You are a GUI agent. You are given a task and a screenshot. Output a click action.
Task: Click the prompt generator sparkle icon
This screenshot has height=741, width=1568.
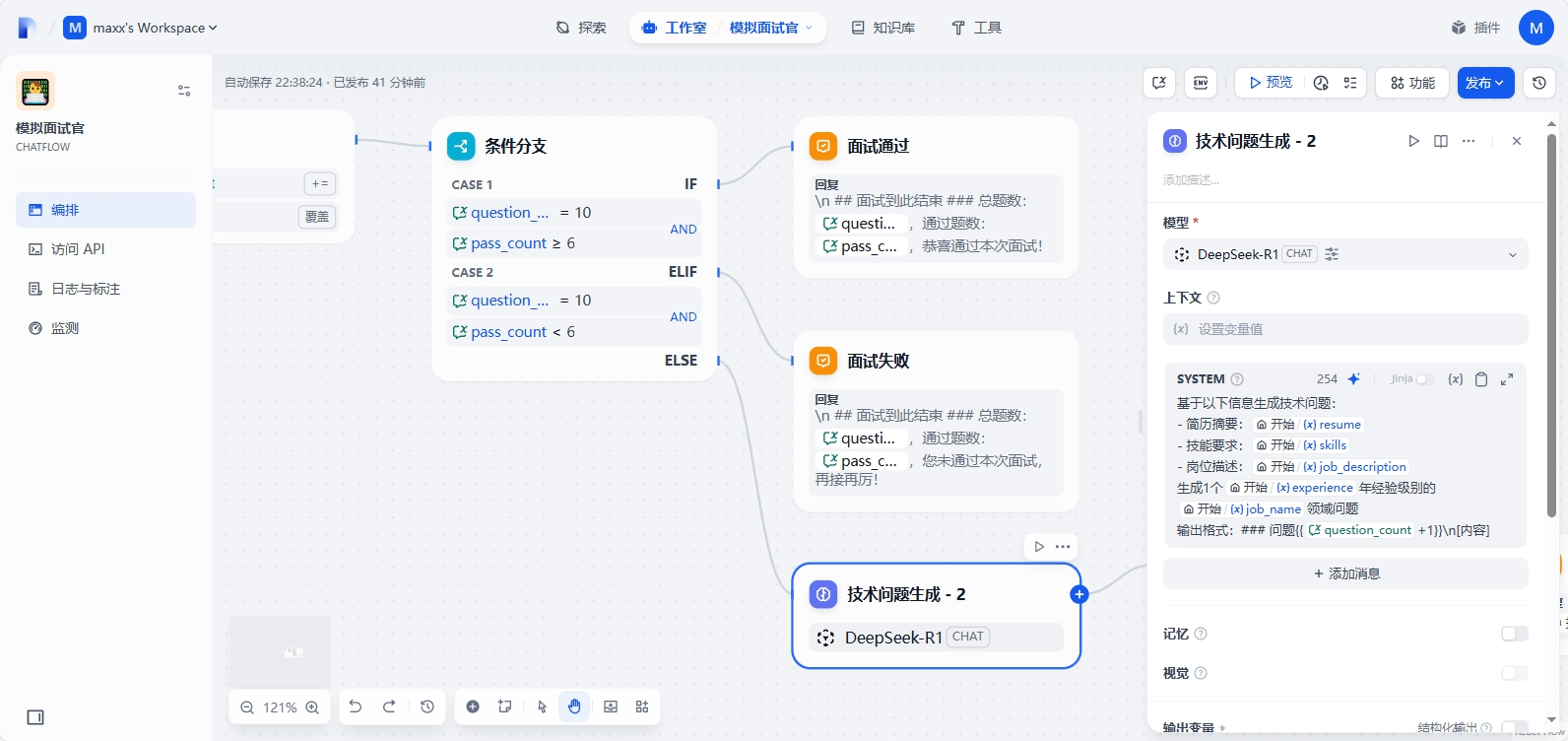1354,378
